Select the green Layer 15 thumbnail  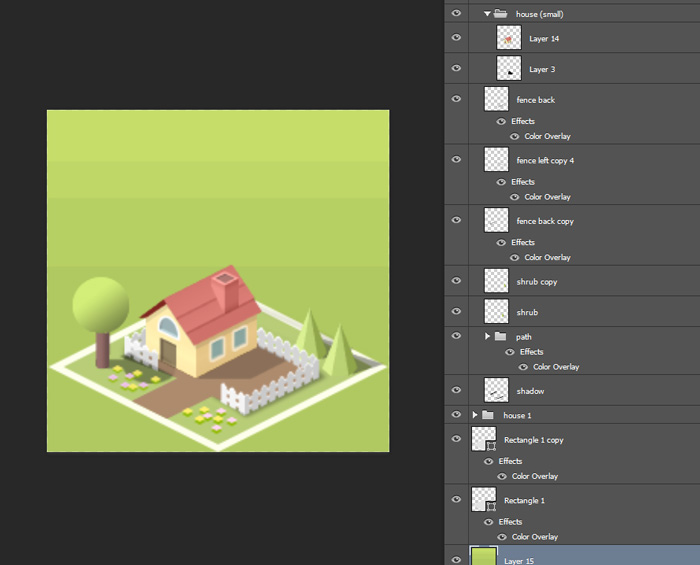(x=484, y=556)
